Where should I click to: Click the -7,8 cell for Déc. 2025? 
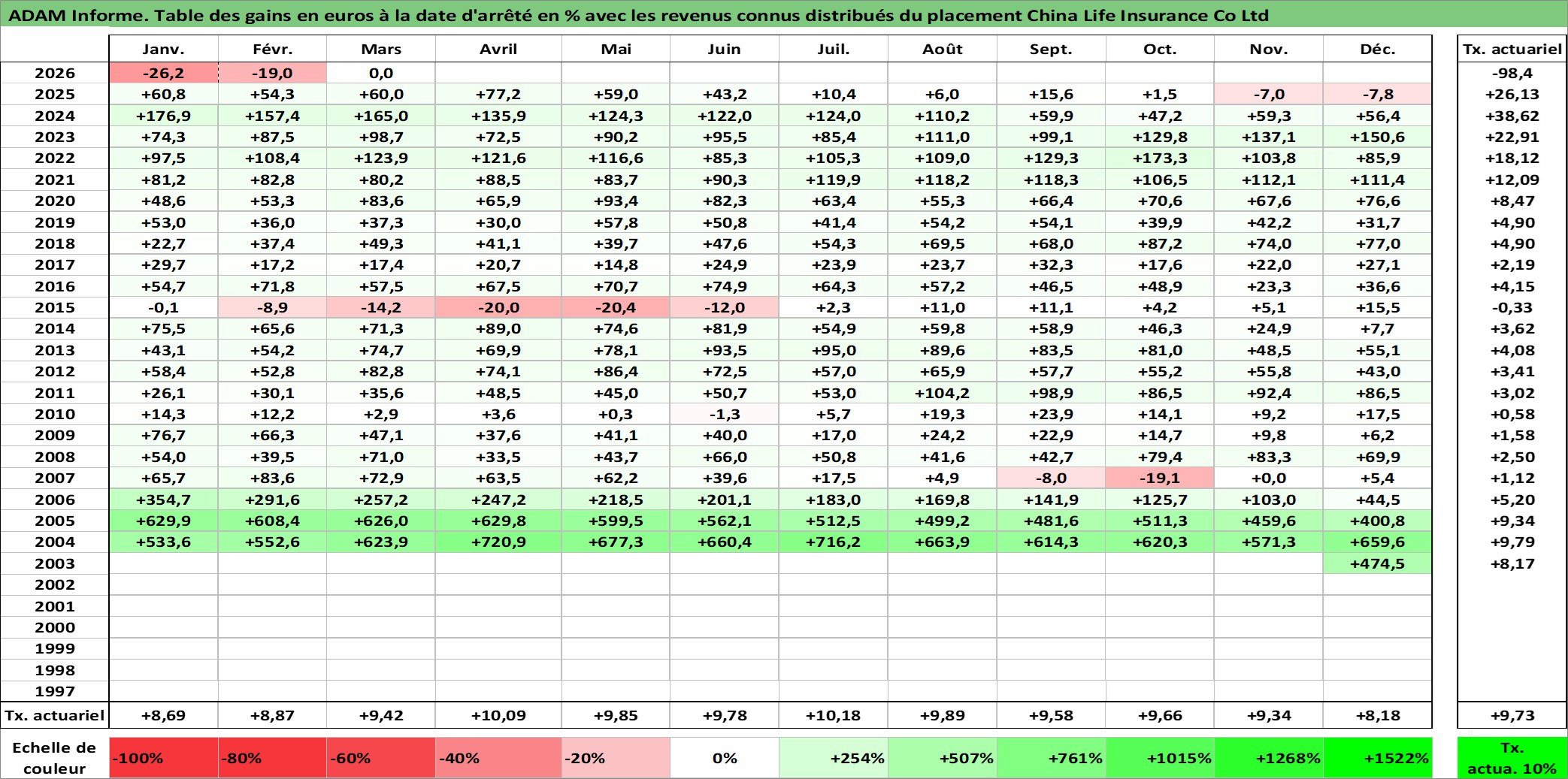pyautogui.click(x=1377, y=94)
